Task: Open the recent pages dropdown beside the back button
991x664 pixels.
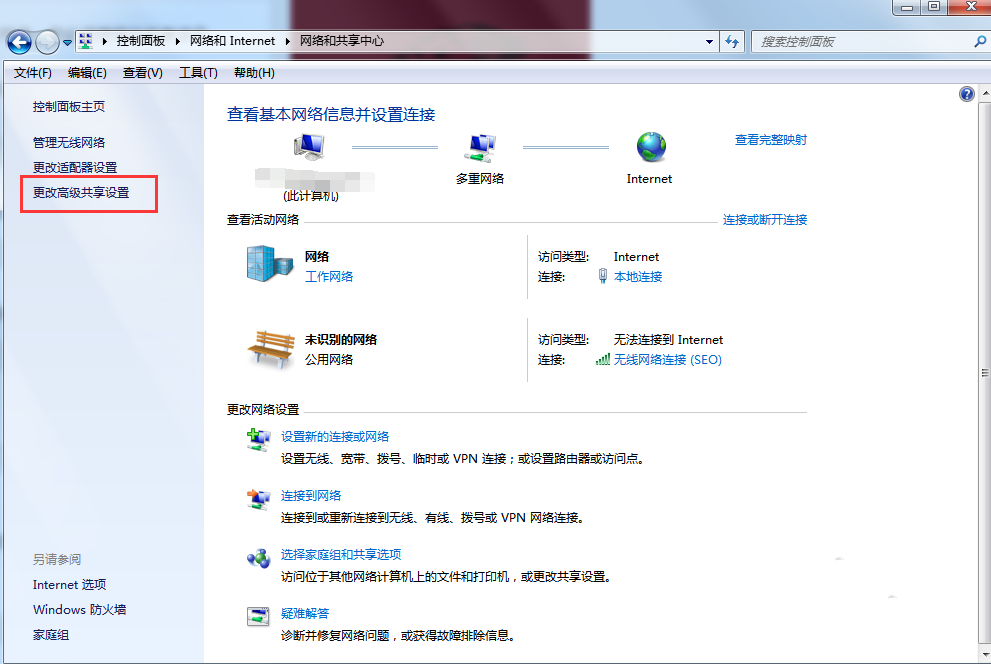Action: pos(66,41)
